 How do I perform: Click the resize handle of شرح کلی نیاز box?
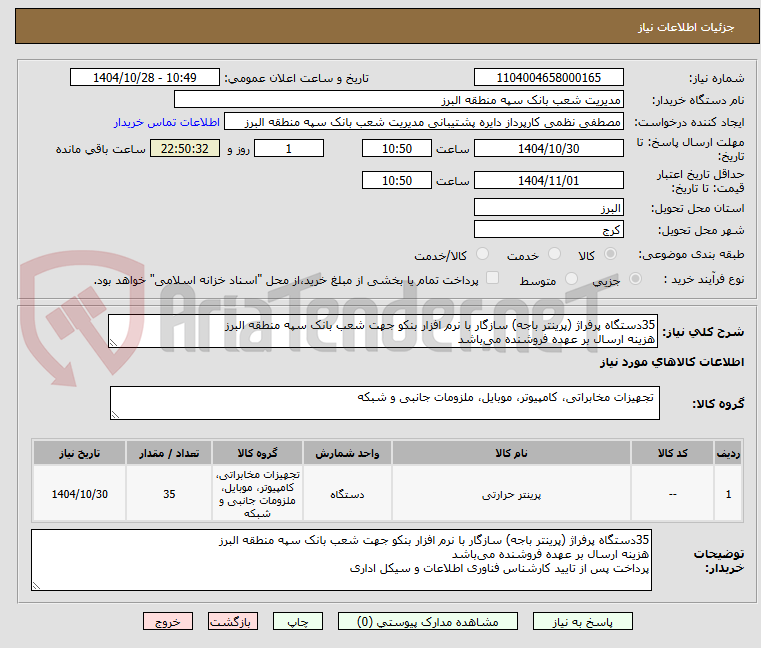[x=114, y=343]
